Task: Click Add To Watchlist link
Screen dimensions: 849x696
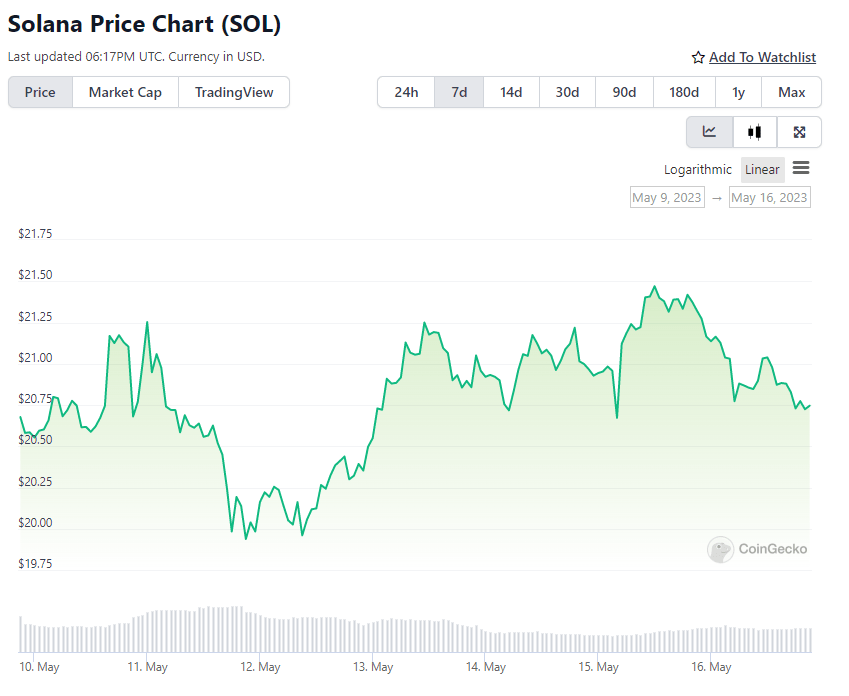Action: [762, 57]
